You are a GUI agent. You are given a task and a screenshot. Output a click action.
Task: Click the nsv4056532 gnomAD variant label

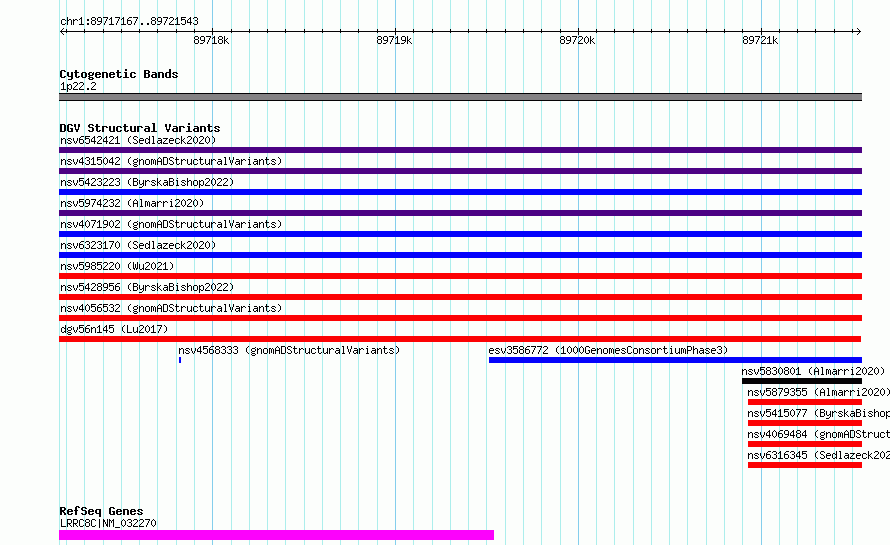click(x=171, y=308)
